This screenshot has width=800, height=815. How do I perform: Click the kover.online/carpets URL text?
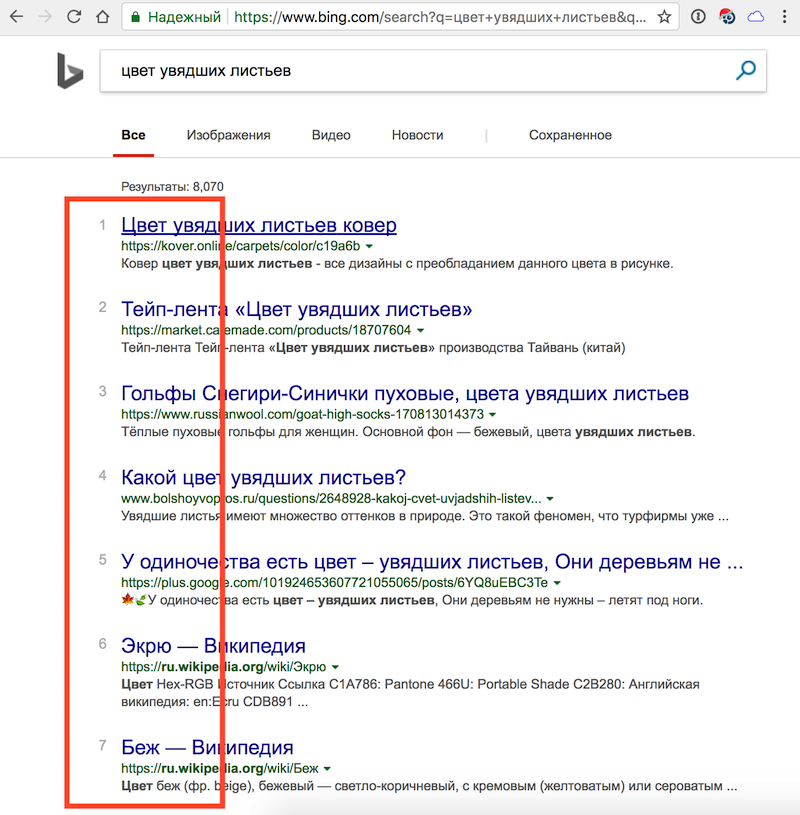[241, 246]
